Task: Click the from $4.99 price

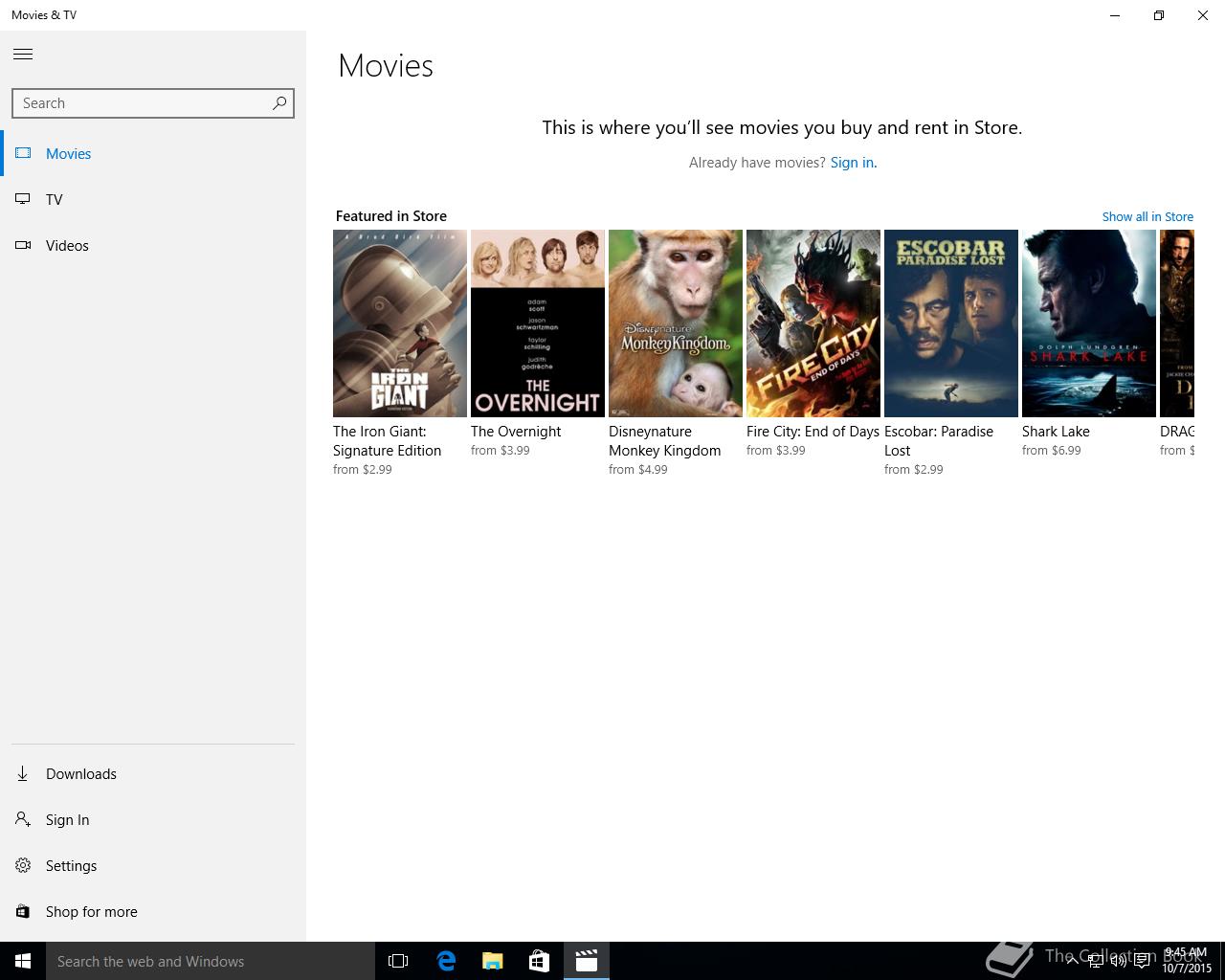Action: coord(638,470)
